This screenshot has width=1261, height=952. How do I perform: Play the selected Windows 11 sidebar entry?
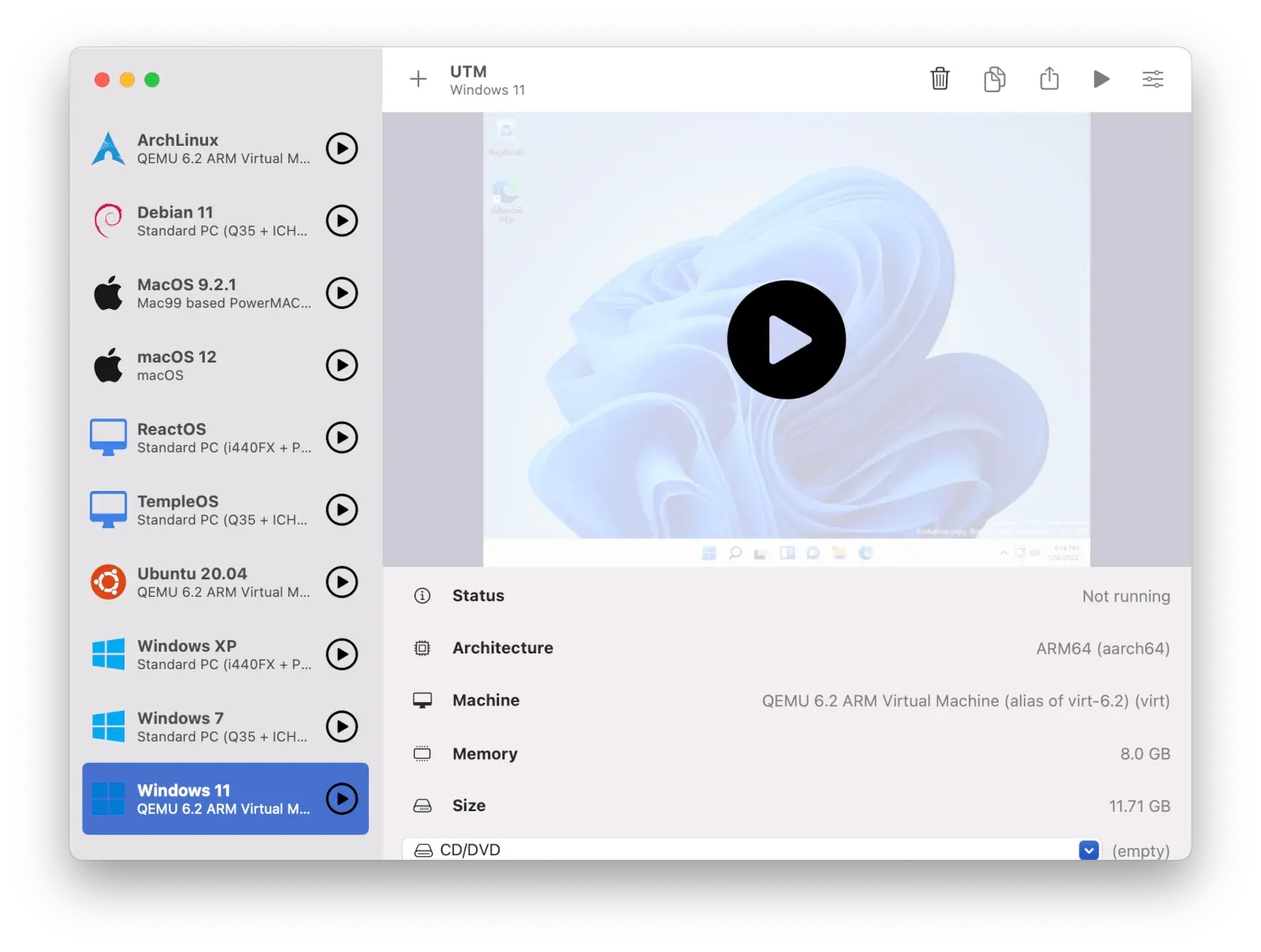[x=342, y=798]
